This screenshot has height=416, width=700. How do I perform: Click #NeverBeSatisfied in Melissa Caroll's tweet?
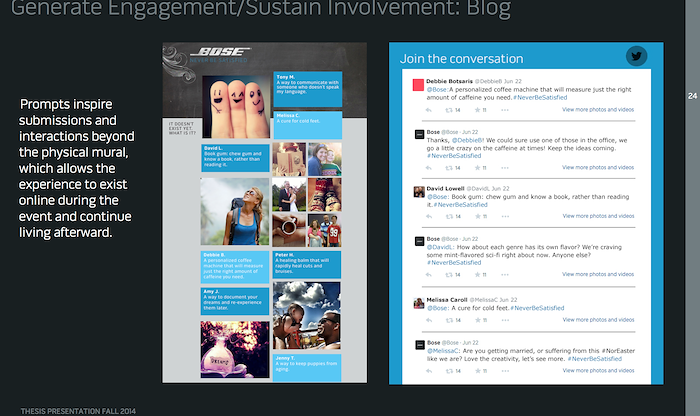tap(537, 308)
